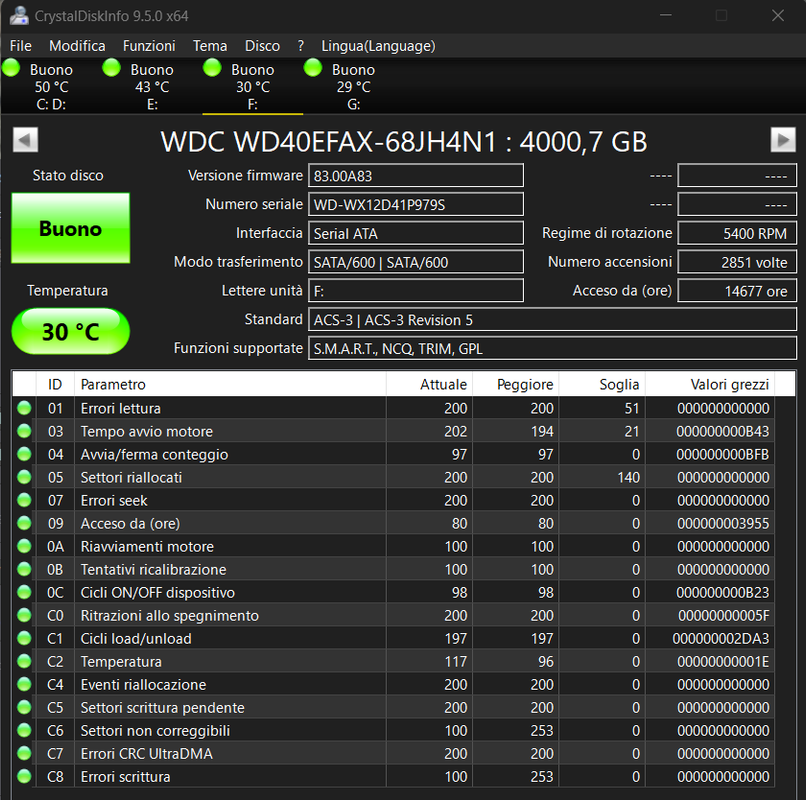806x800 pixels.
Task: Click the power-on count 2851 volte
Action: (737, 262)
